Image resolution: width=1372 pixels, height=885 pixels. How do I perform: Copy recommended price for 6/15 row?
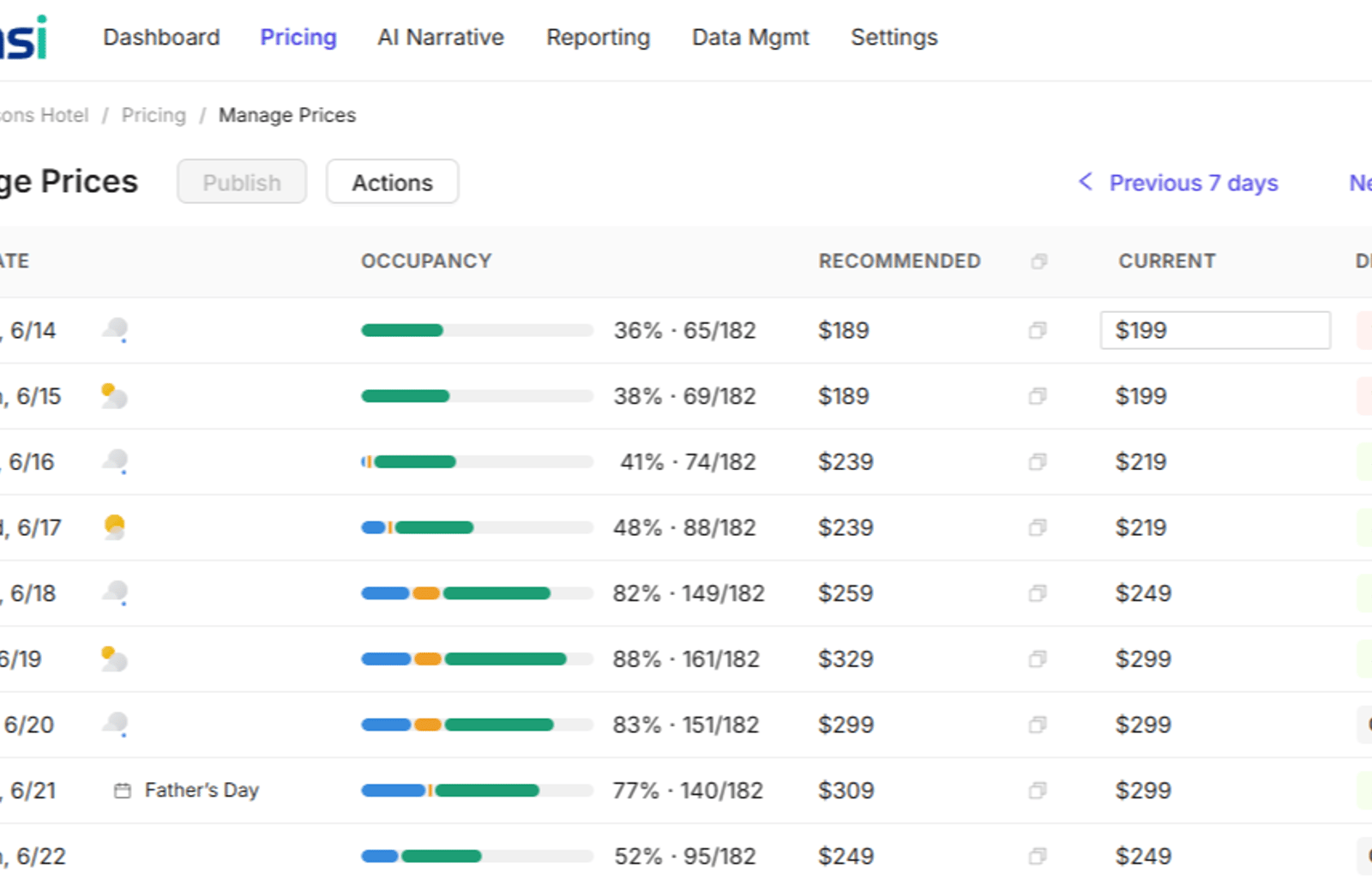pyautogui.click(x=1038, y=396)
